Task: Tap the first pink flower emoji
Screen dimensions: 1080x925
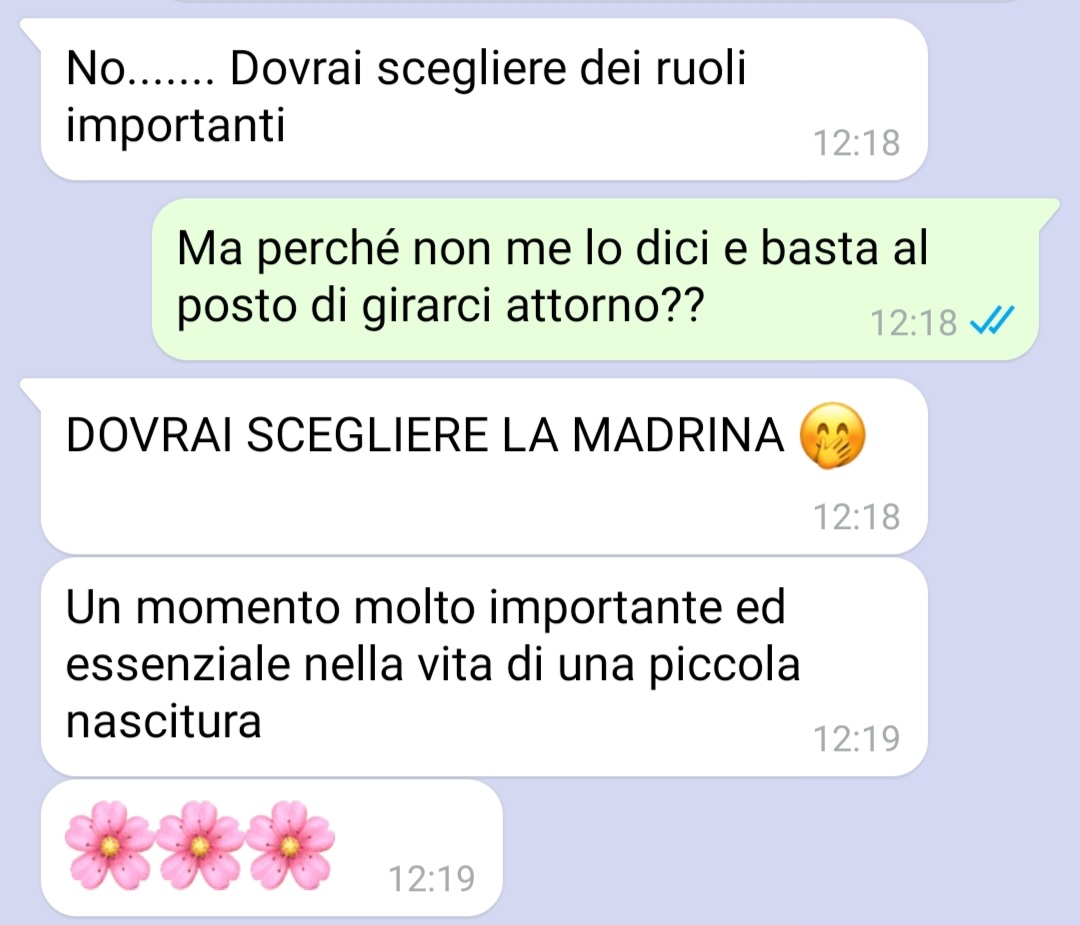Action: 110,844
